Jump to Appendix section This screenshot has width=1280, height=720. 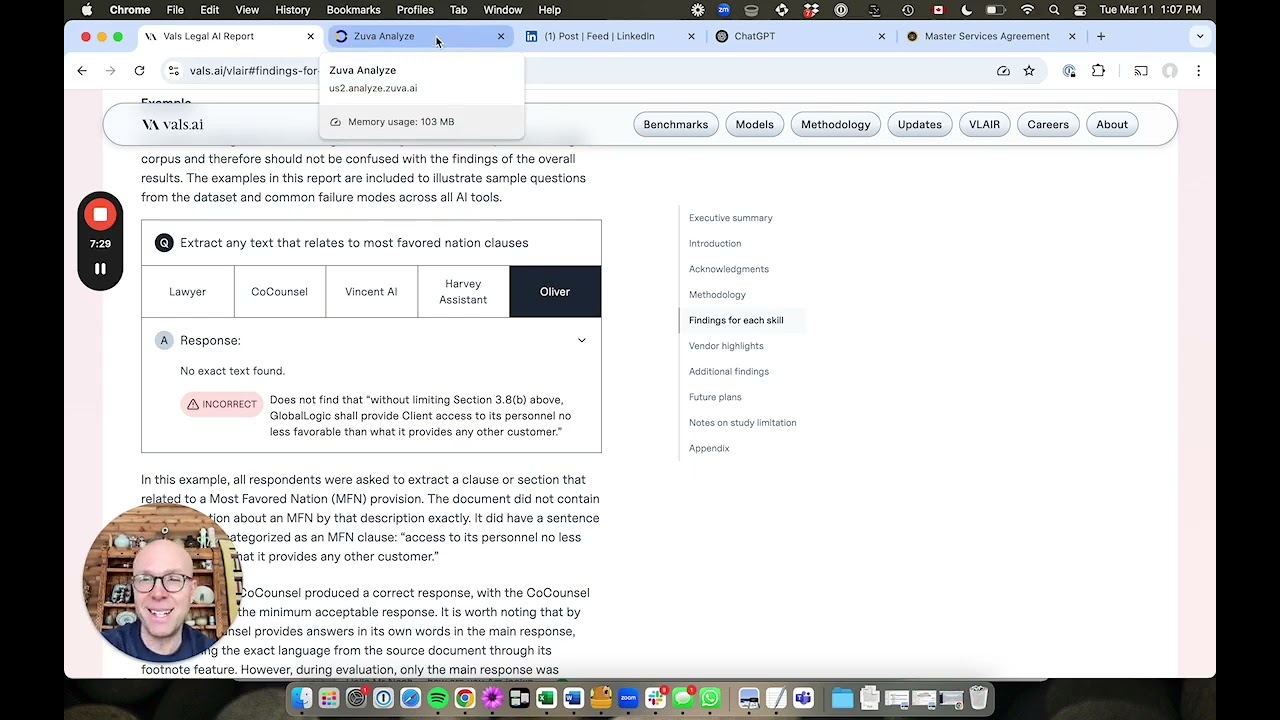click(709, 449)
